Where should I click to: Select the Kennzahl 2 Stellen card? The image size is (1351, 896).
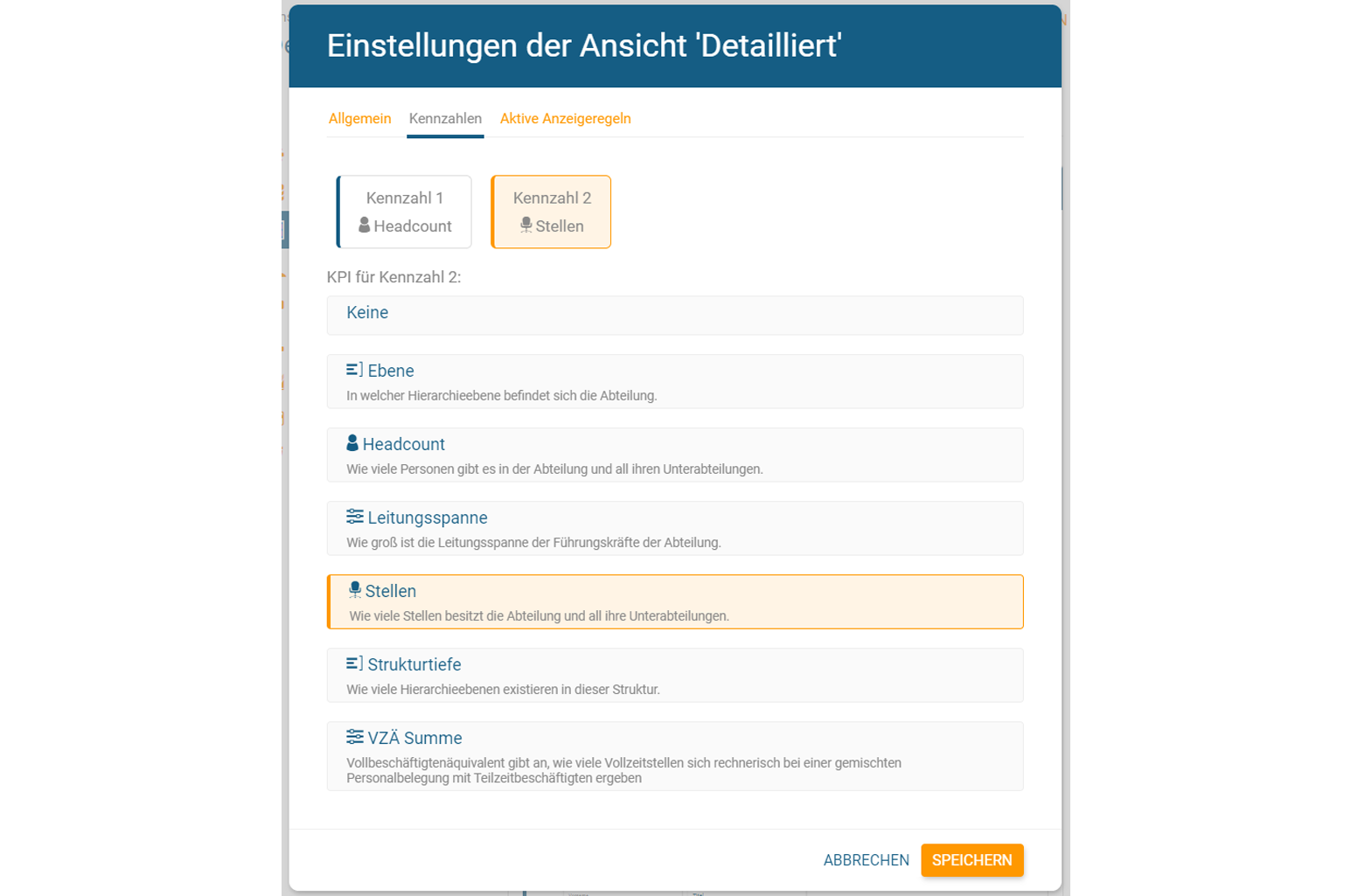(551, 212)
